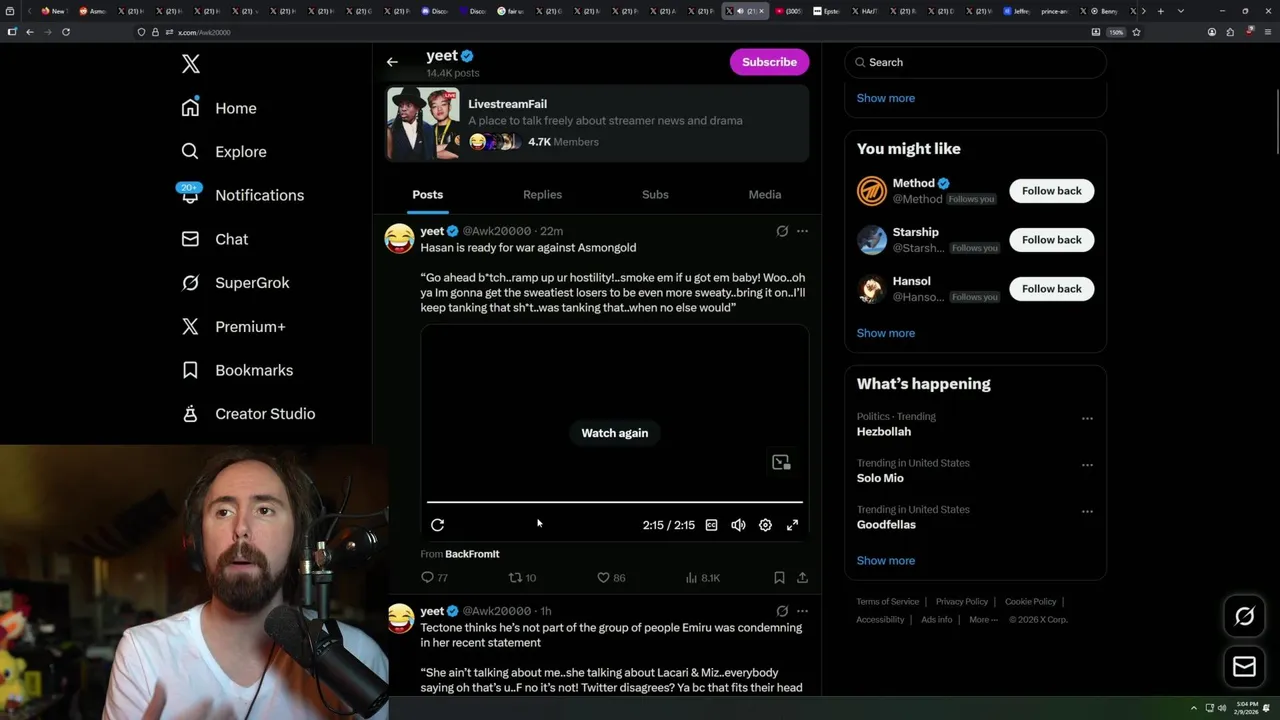Show more under What's happening

tap(885, 560)
